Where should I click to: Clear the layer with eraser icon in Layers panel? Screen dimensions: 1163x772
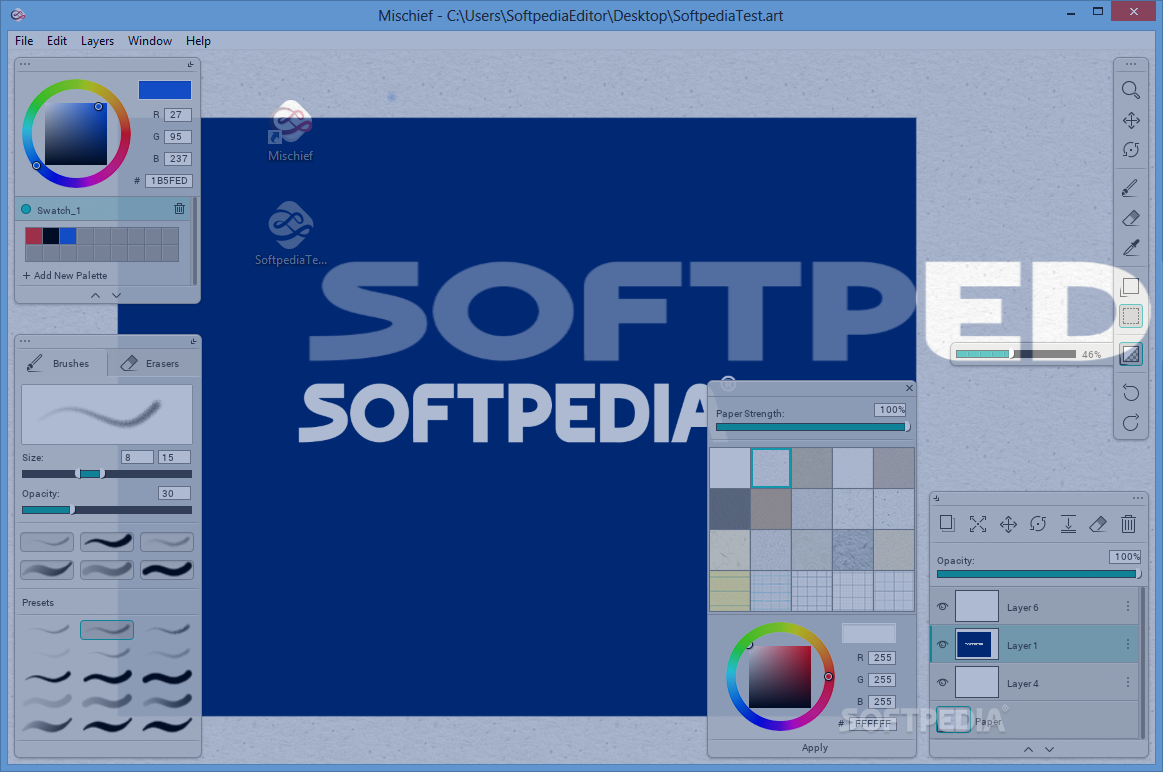pos(1098,524)
